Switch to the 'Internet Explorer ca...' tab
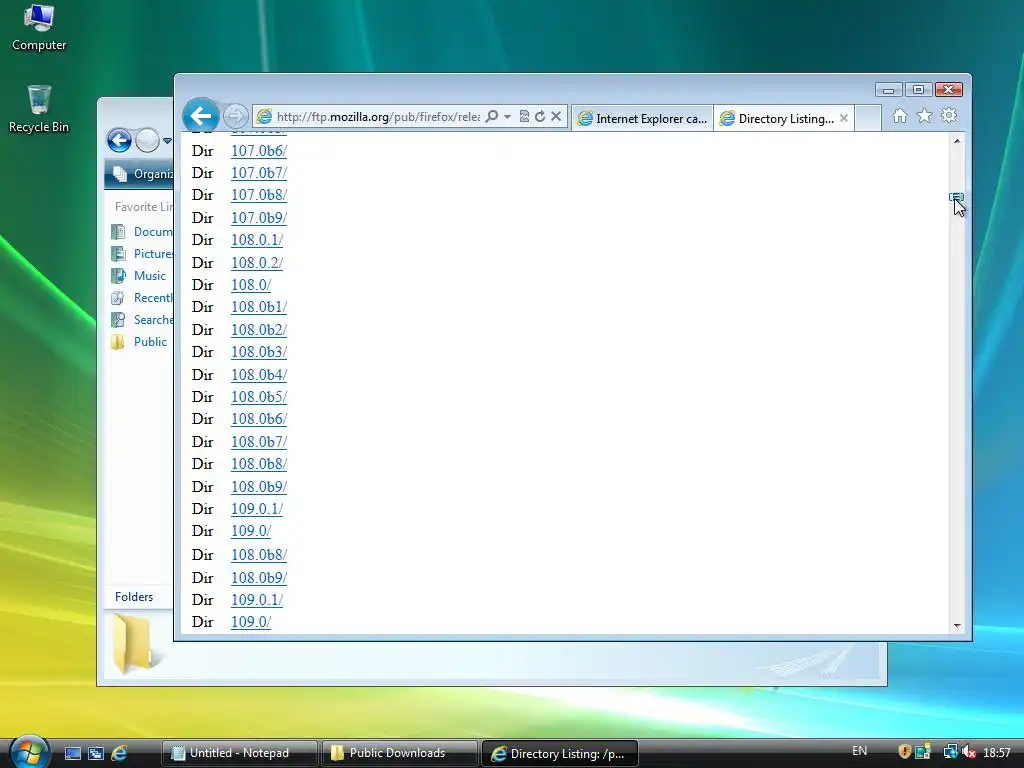The image size is (1024, 768). pos(643,118)
